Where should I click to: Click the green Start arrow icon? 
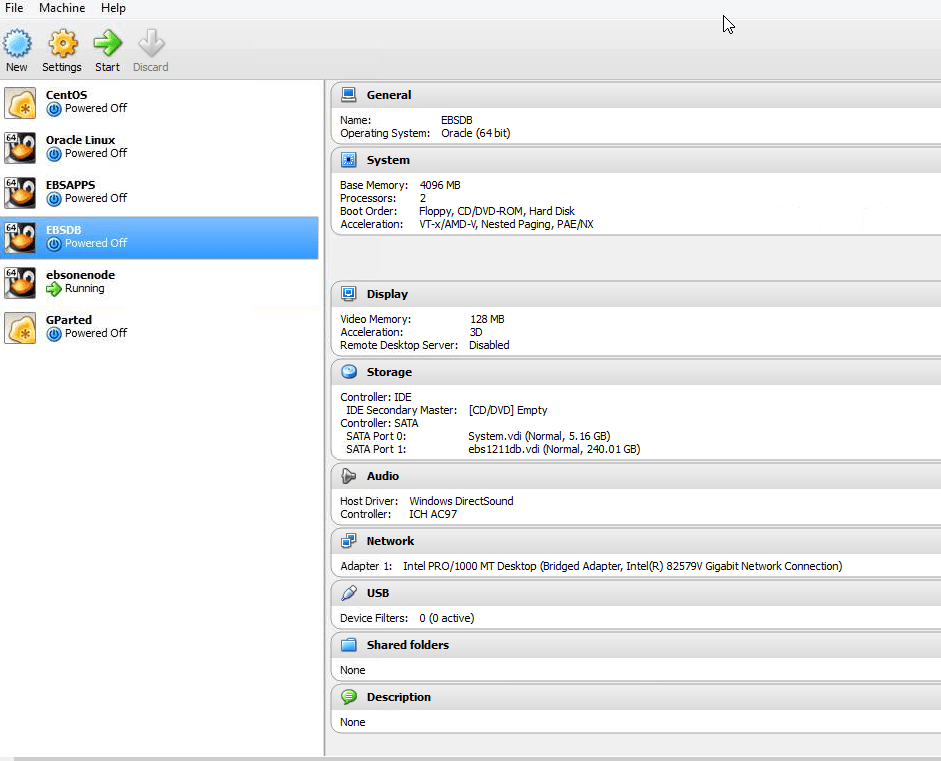tap(107, 43)
